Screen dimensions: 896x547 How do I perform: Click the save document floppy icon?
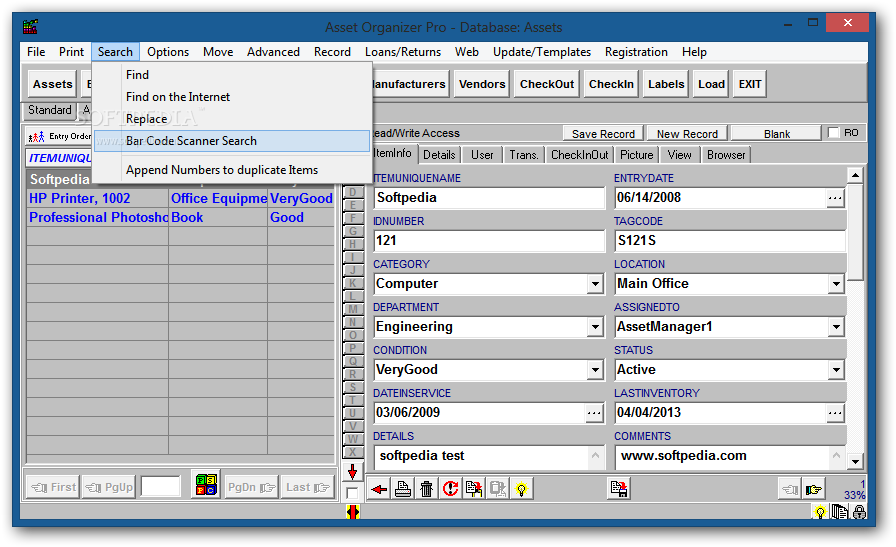[x=618, y=489]
